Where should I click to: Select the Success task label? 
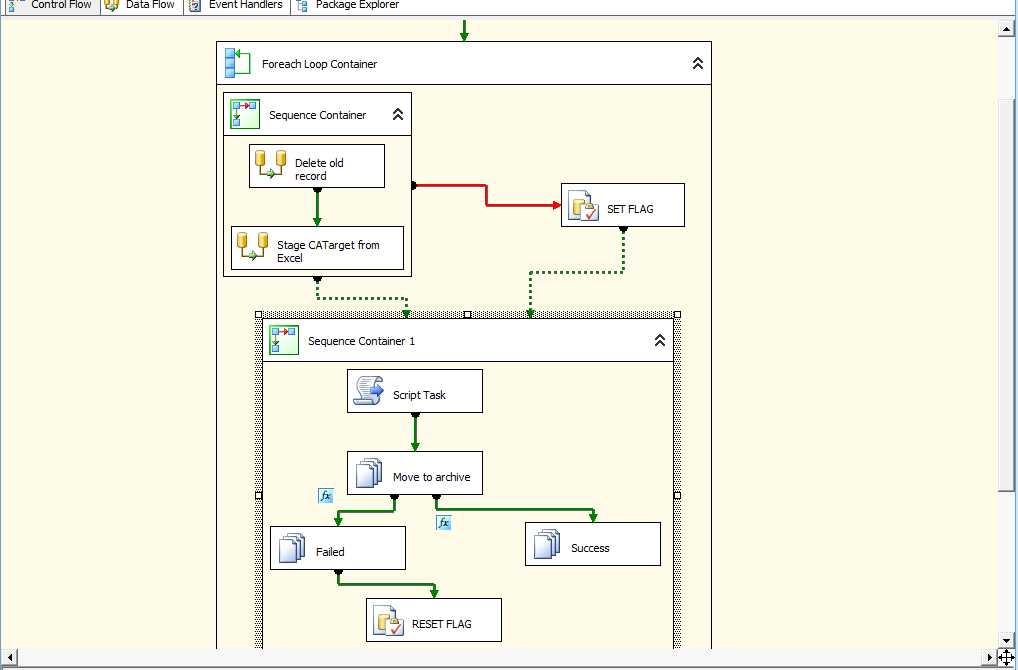coord(590,548)
